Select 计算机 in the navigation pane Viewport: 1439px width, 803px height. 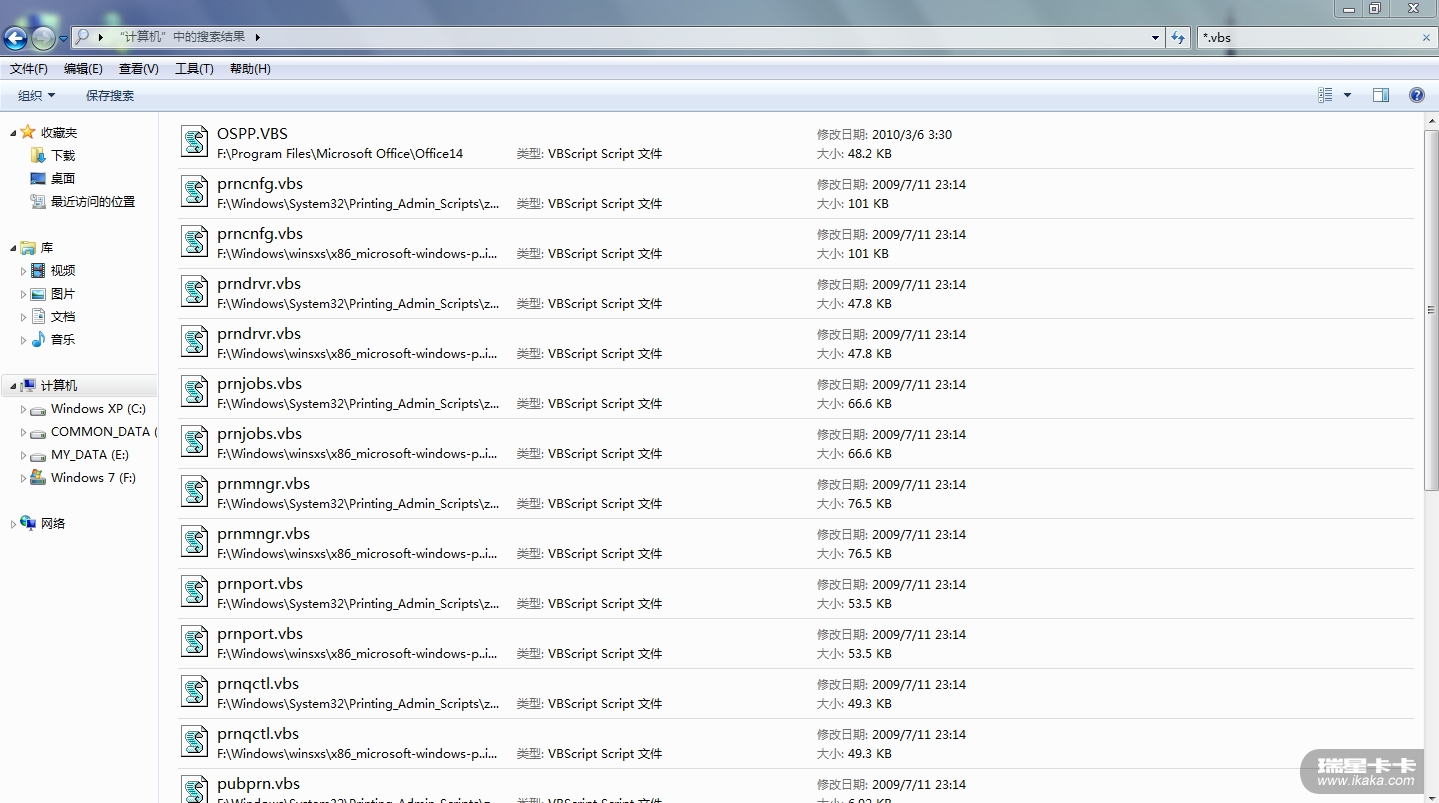(x=59, y=386)
